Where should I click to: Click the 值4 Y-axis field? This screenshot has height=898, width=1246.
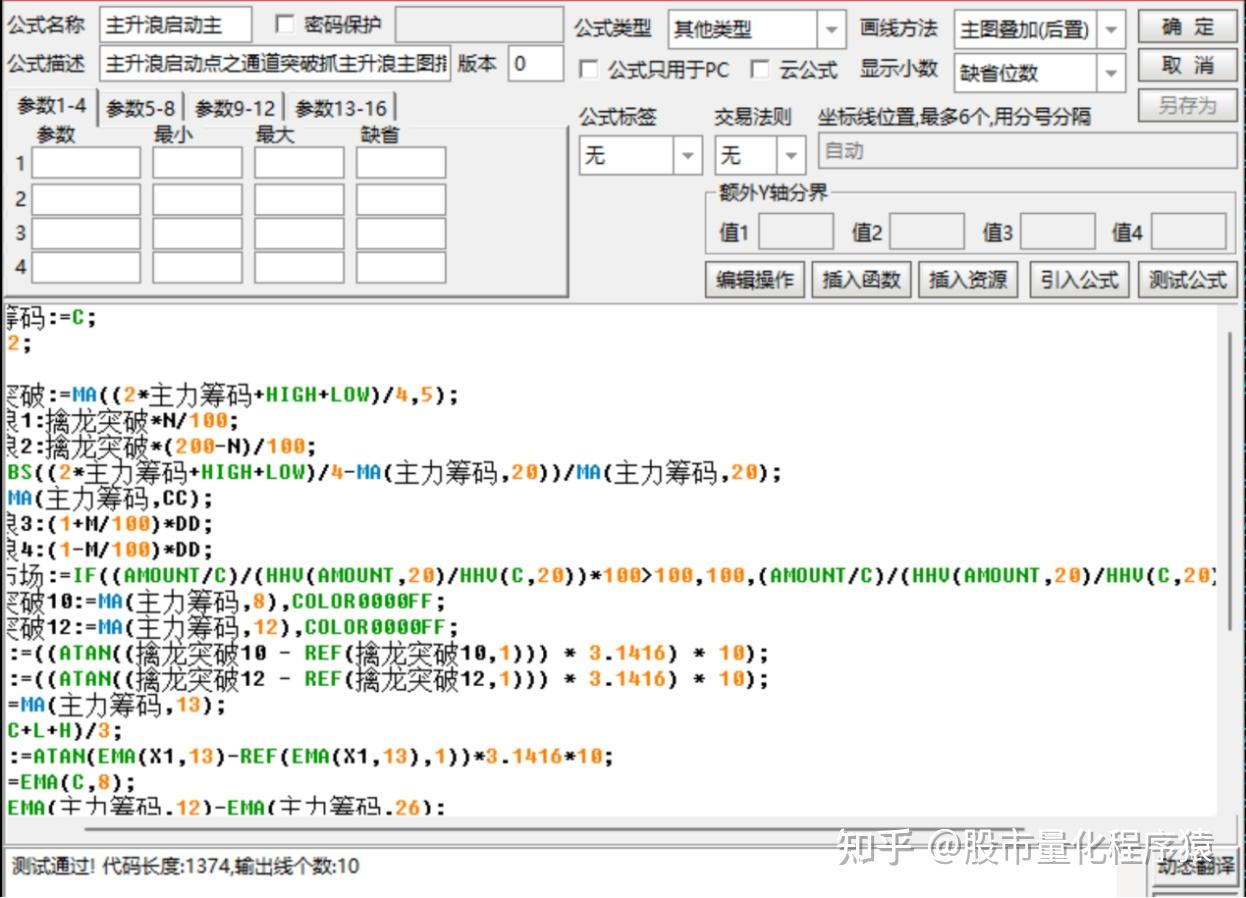1188,232
